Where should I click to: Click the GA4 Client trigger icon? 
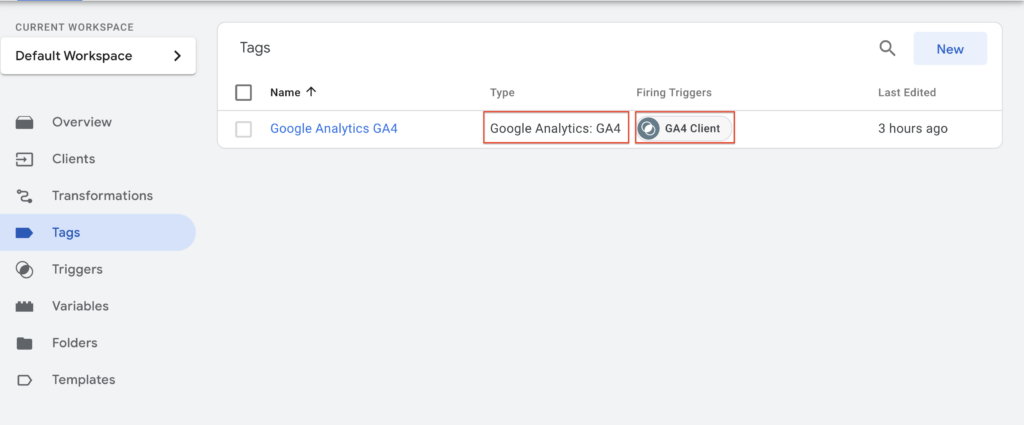click(x=650, y=129)
